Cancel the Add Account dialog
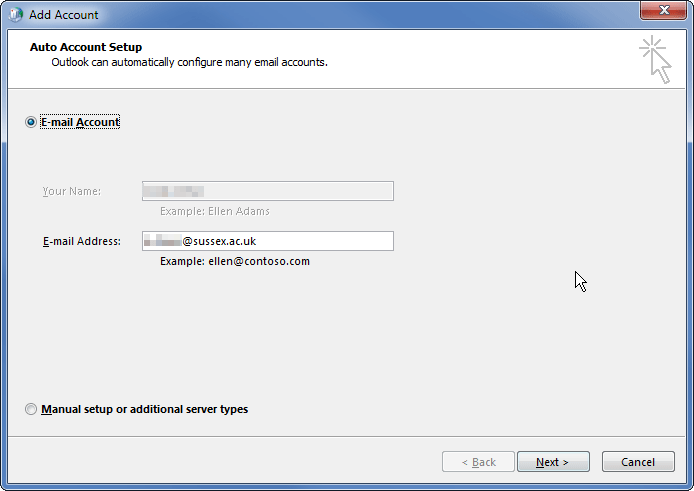Viewport: 694px width, 491px height. click(x=638, y=462)
